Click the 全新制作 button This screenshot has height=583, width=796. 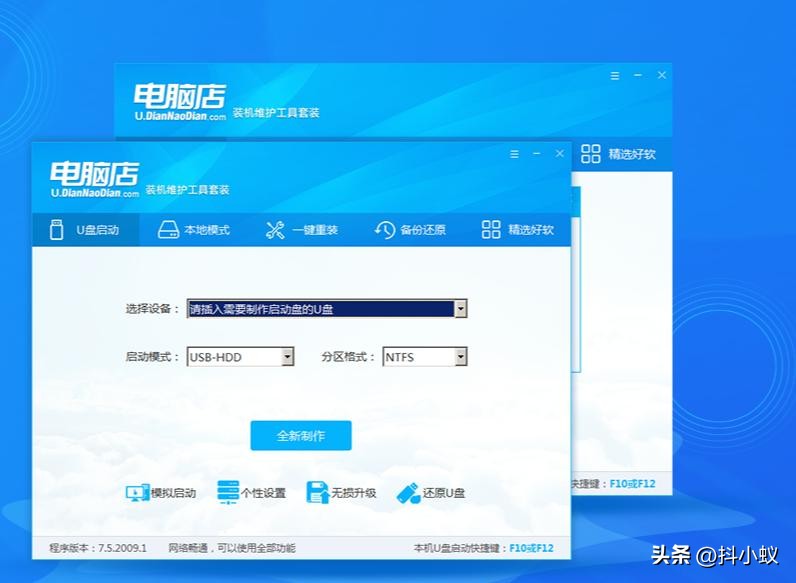(x=301, y=436)
